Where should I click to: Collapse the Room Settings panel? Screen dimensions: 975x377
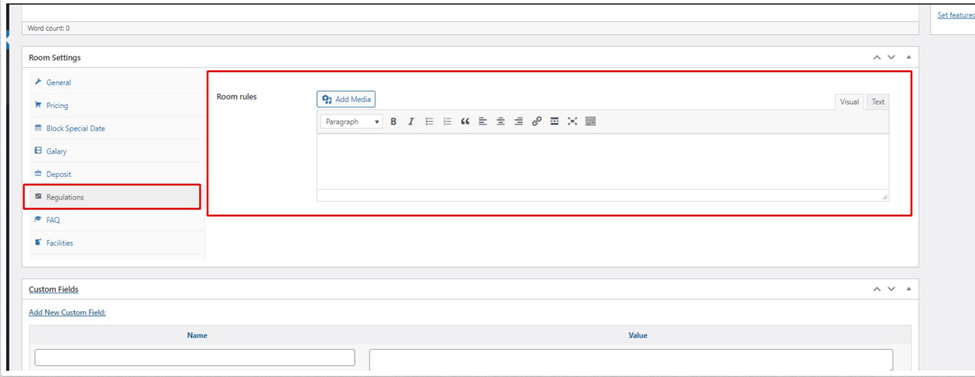pos(908,57)
